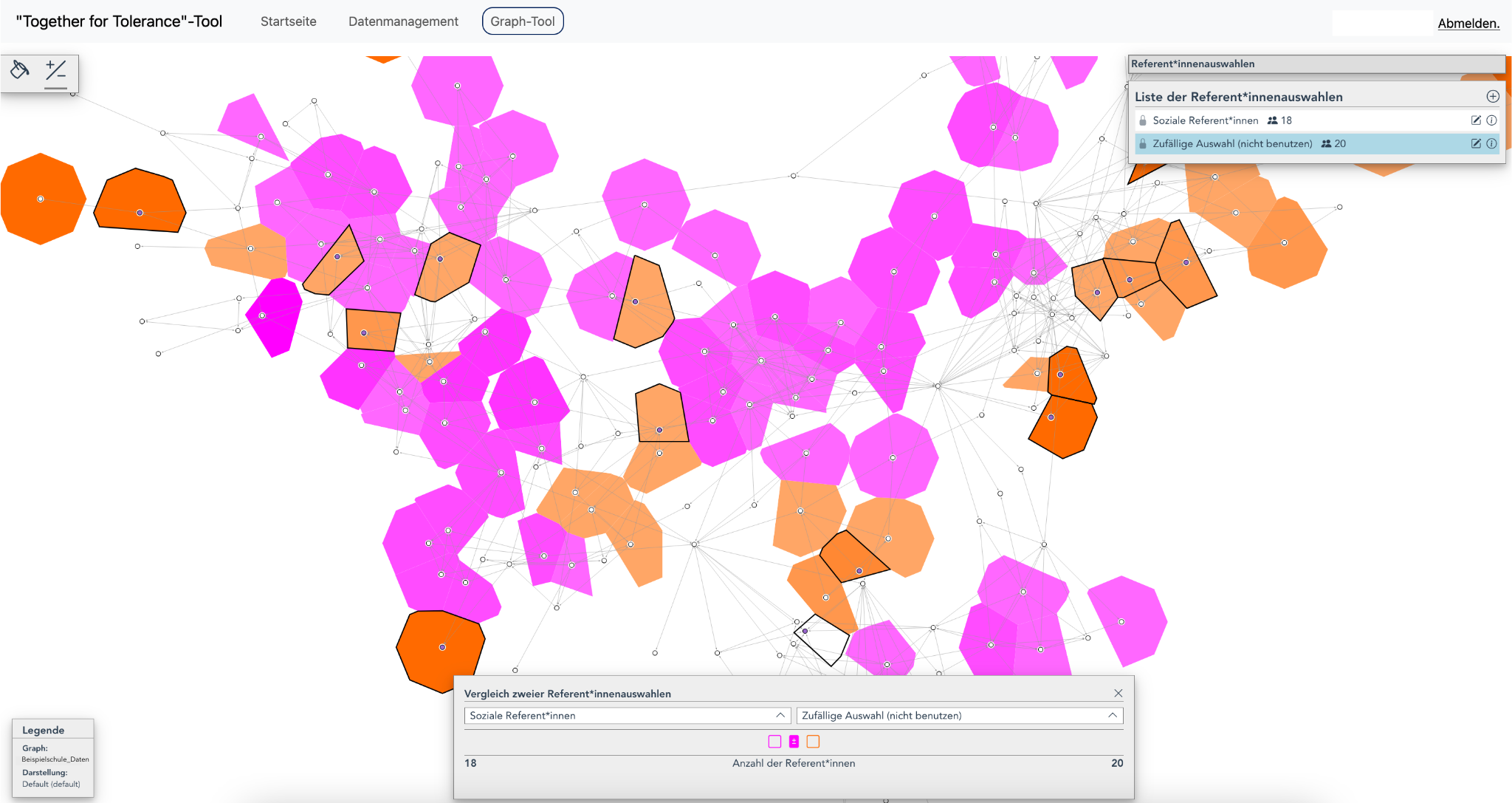Select the paint bucket coloring tool
The image size is (1512, 803).
coord(20,70)
